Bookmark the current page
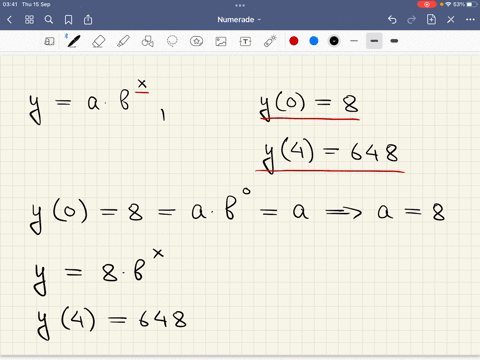Image resolution: width=480 pixels, height=360 pixels. [x=68, y=20]
